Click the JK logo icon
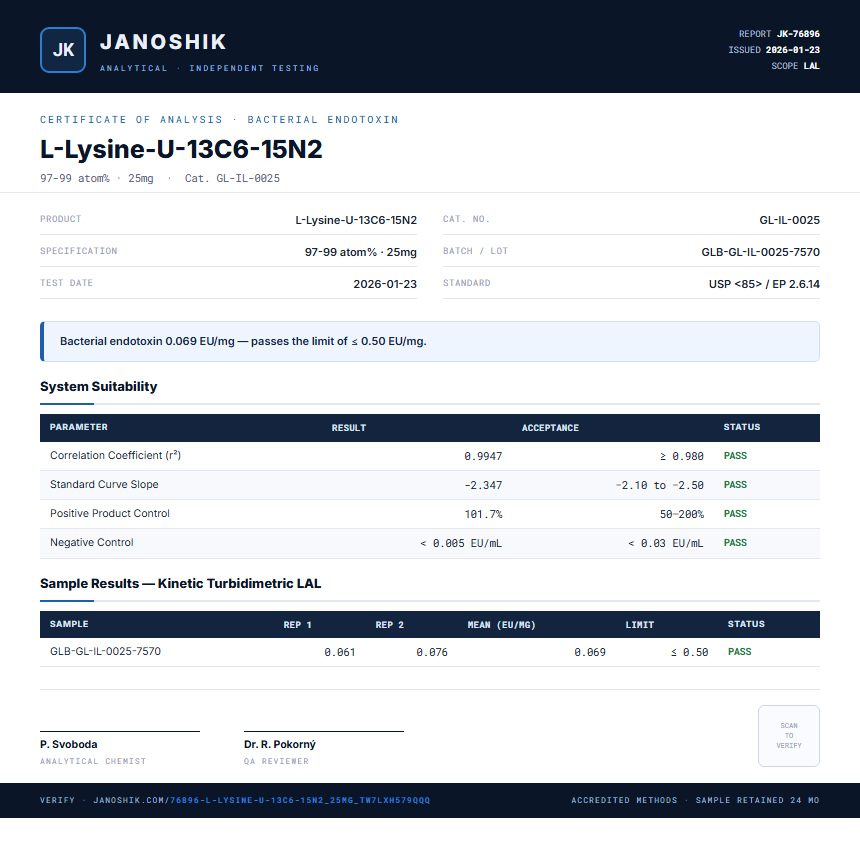 (63, 50)
